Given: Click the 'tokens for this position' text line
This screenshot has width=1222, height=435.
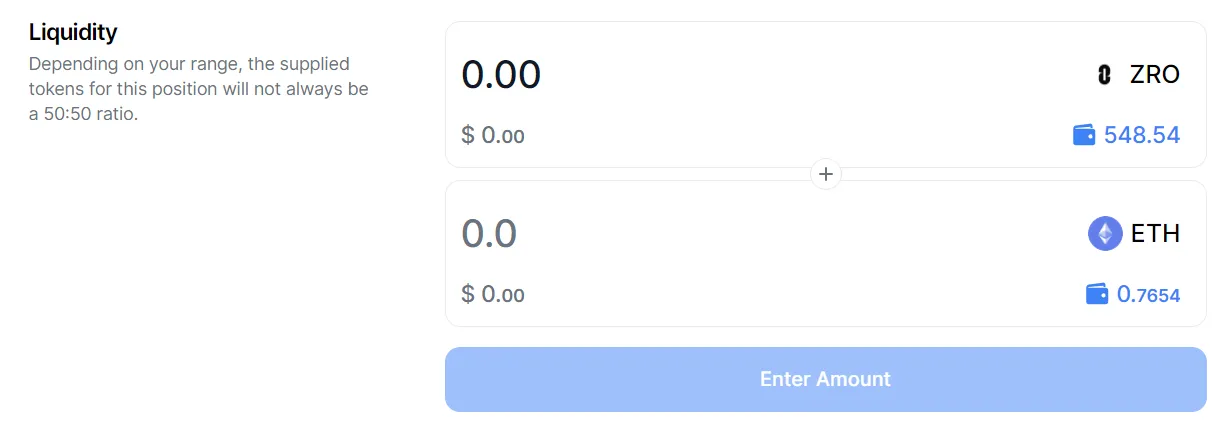Looking at the screenshot, I should [x=198, y=89].
